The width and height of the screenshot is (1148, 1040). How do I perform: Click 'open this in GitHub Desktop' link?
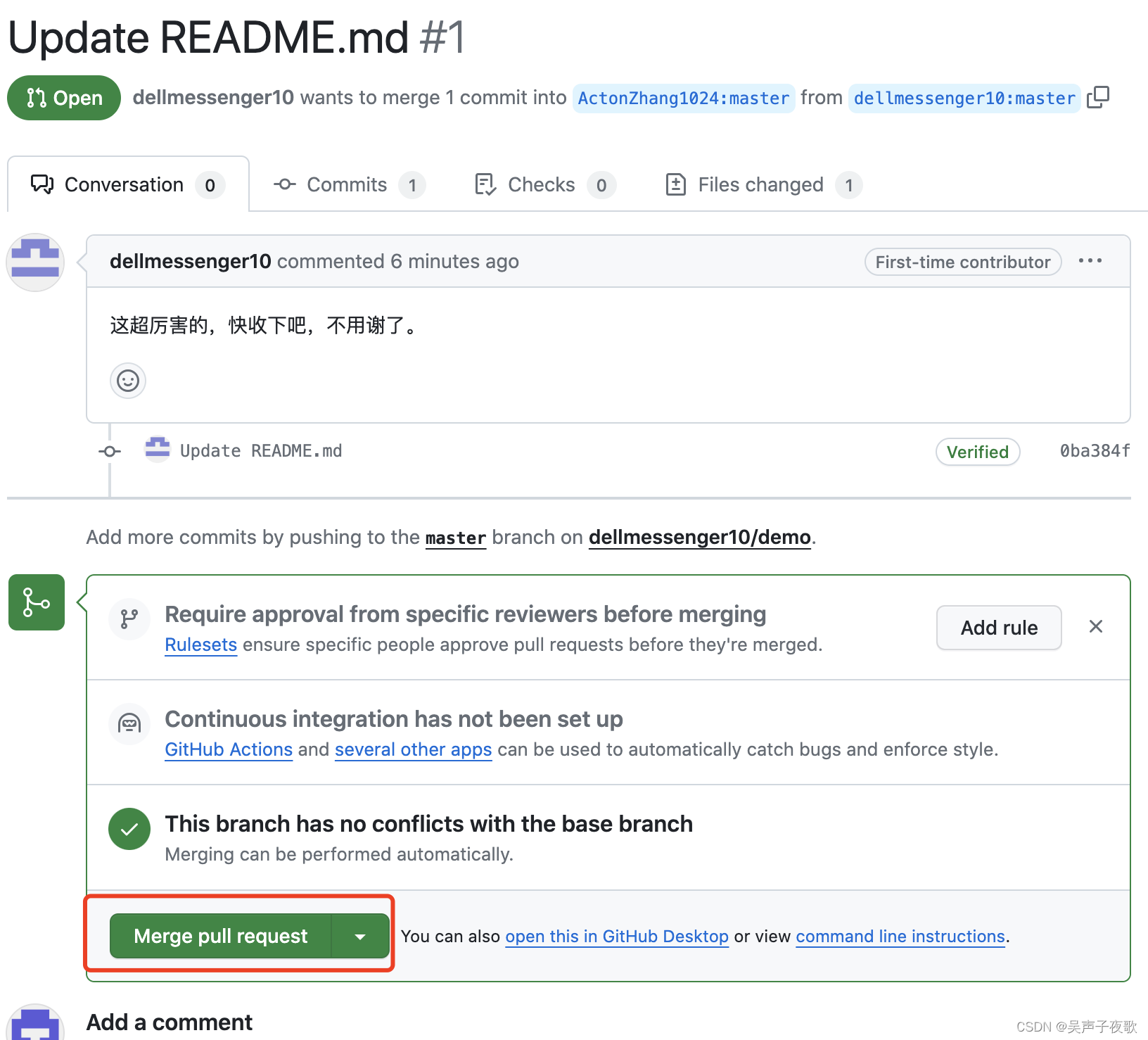point(617,937)
